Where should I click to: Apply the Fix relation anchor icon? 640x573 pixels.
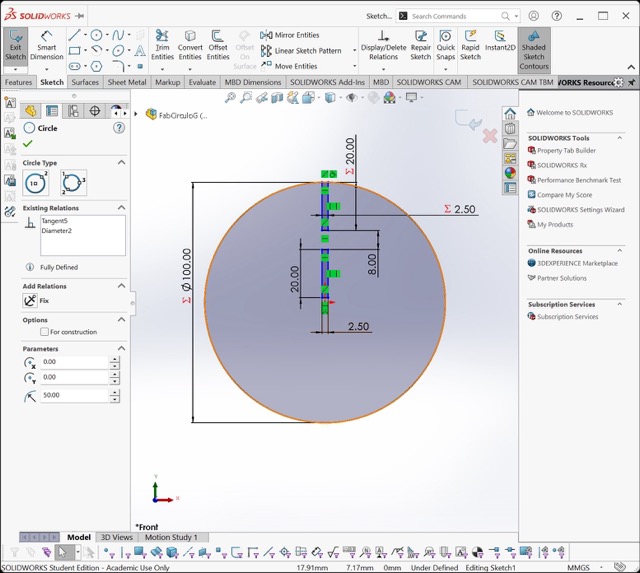click(x=30, y=300)
